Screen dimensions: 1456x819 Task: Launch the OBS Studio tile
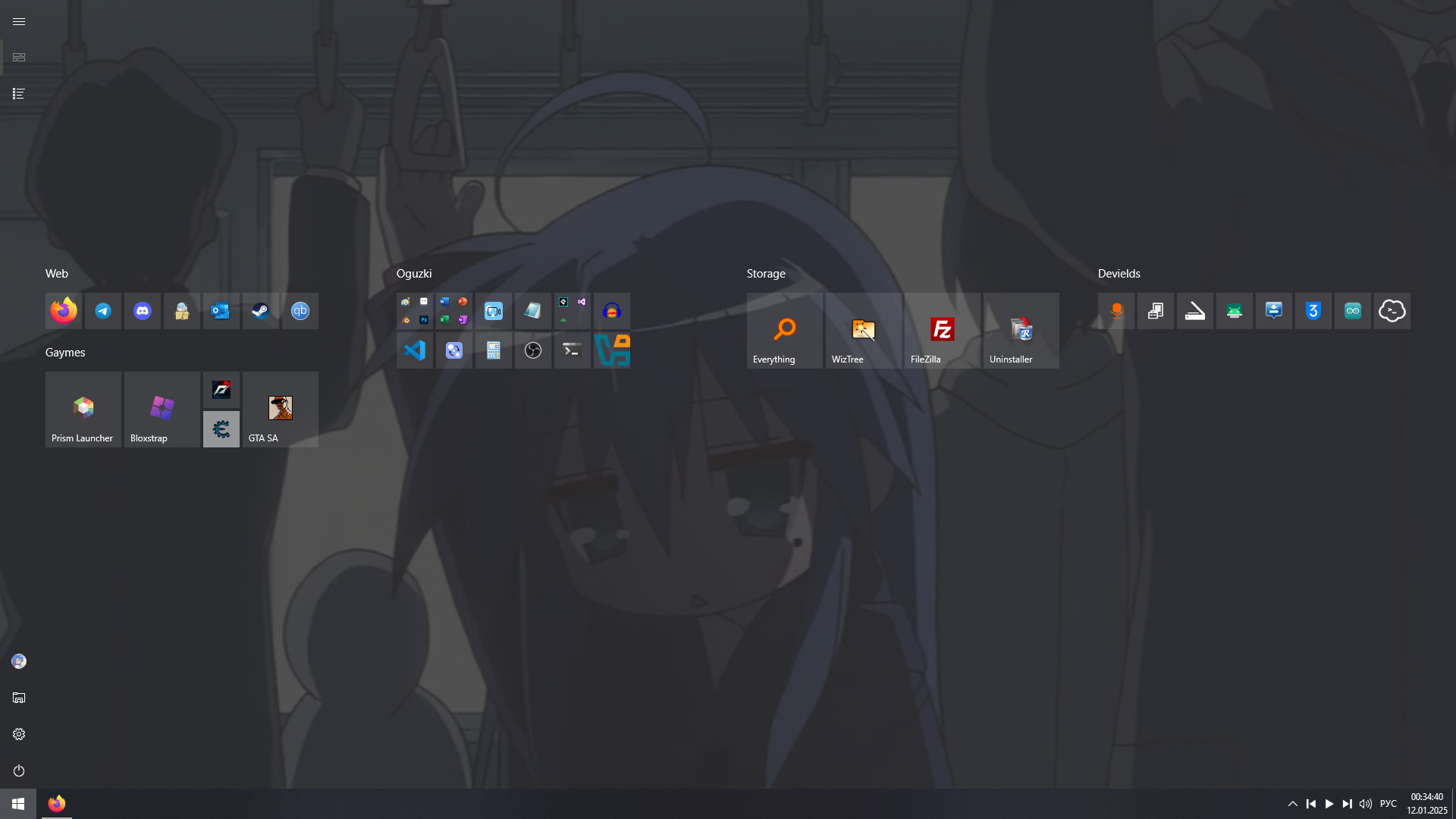[x=533, y=350]
